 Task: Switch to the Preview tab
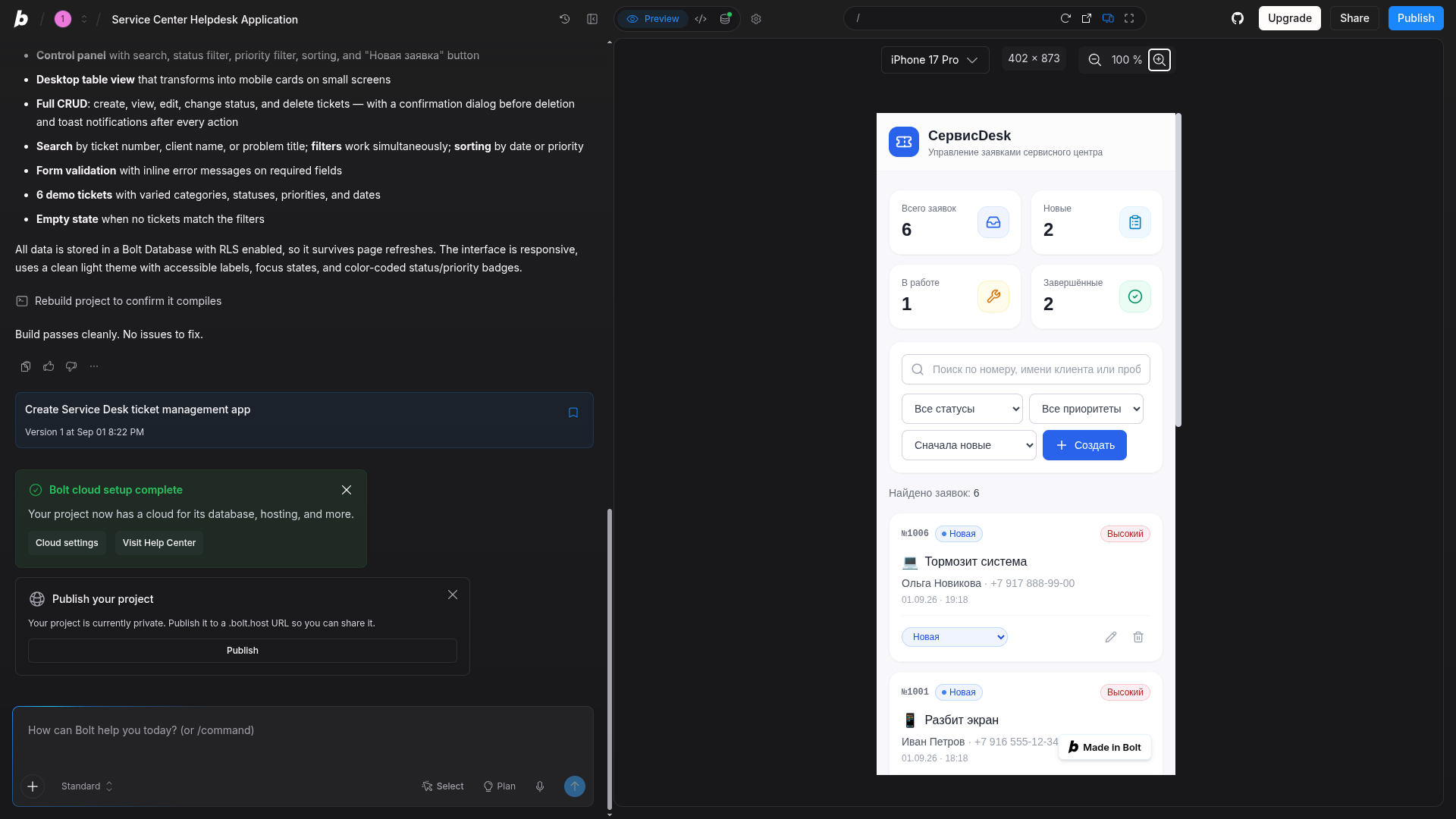[653, 19]
